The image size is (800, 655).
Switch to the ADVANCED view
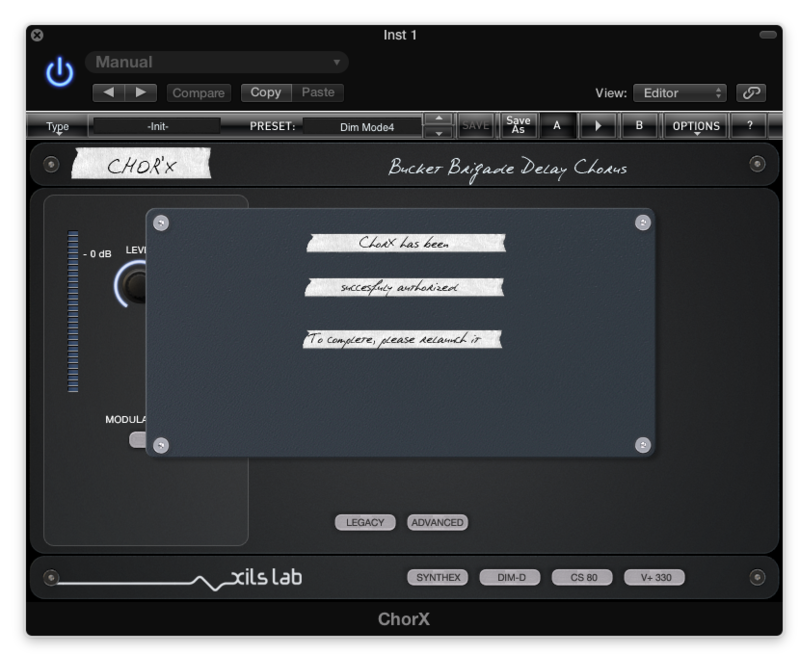(437, 522)
